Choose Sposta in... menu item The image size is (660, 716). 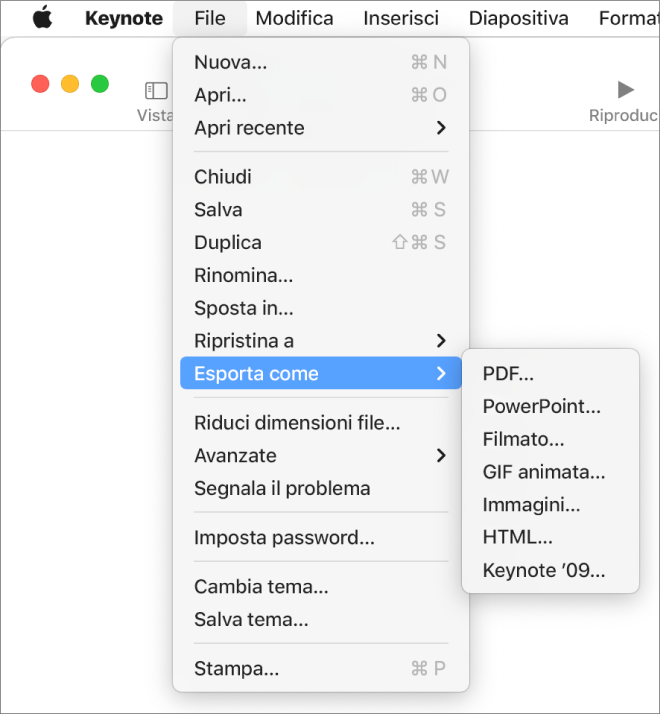(x=321, y=308)
